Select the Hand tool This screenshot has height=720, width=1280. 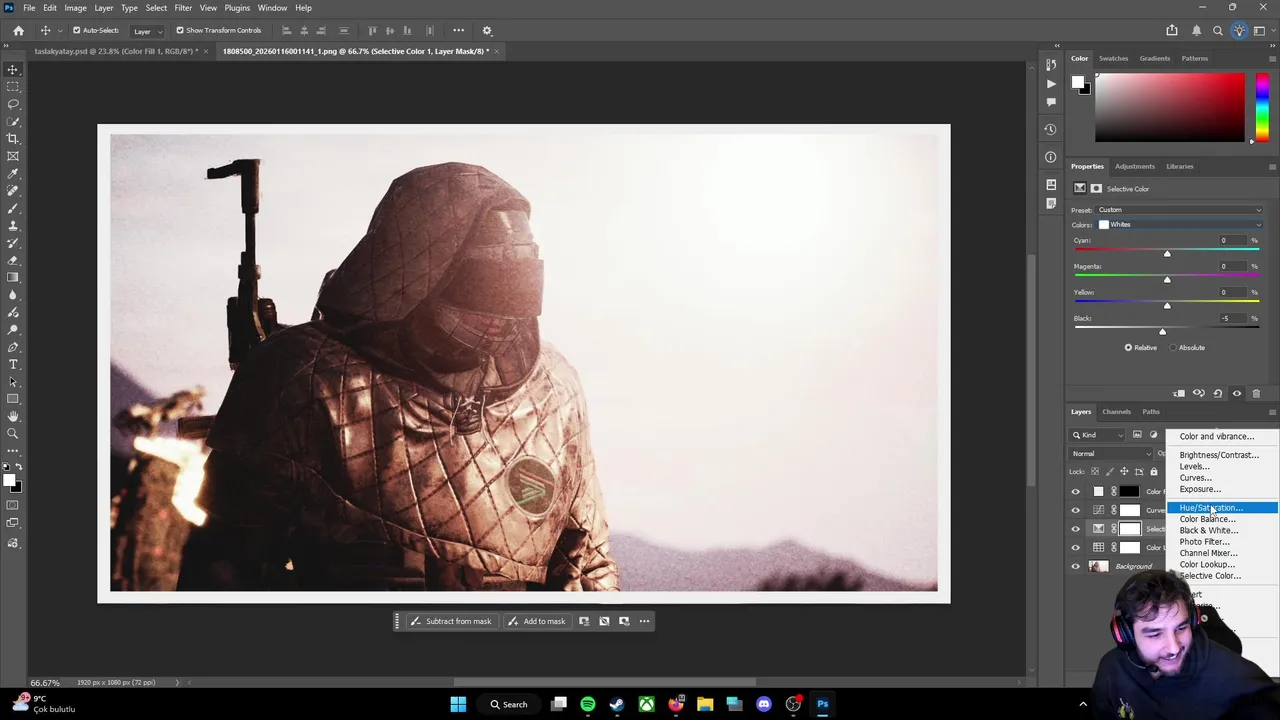[13, 416]
